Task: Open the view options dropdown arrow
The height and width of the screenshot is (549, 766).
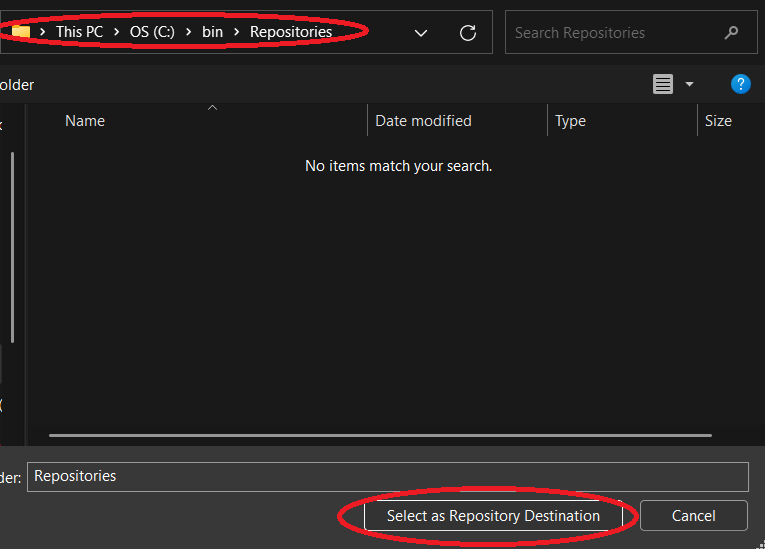Action: click(689, 85)
